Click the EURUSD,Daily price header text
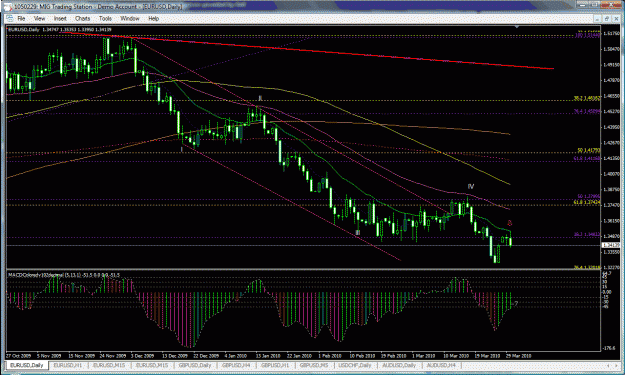This screenshot has height=375, width=625. 60,29
